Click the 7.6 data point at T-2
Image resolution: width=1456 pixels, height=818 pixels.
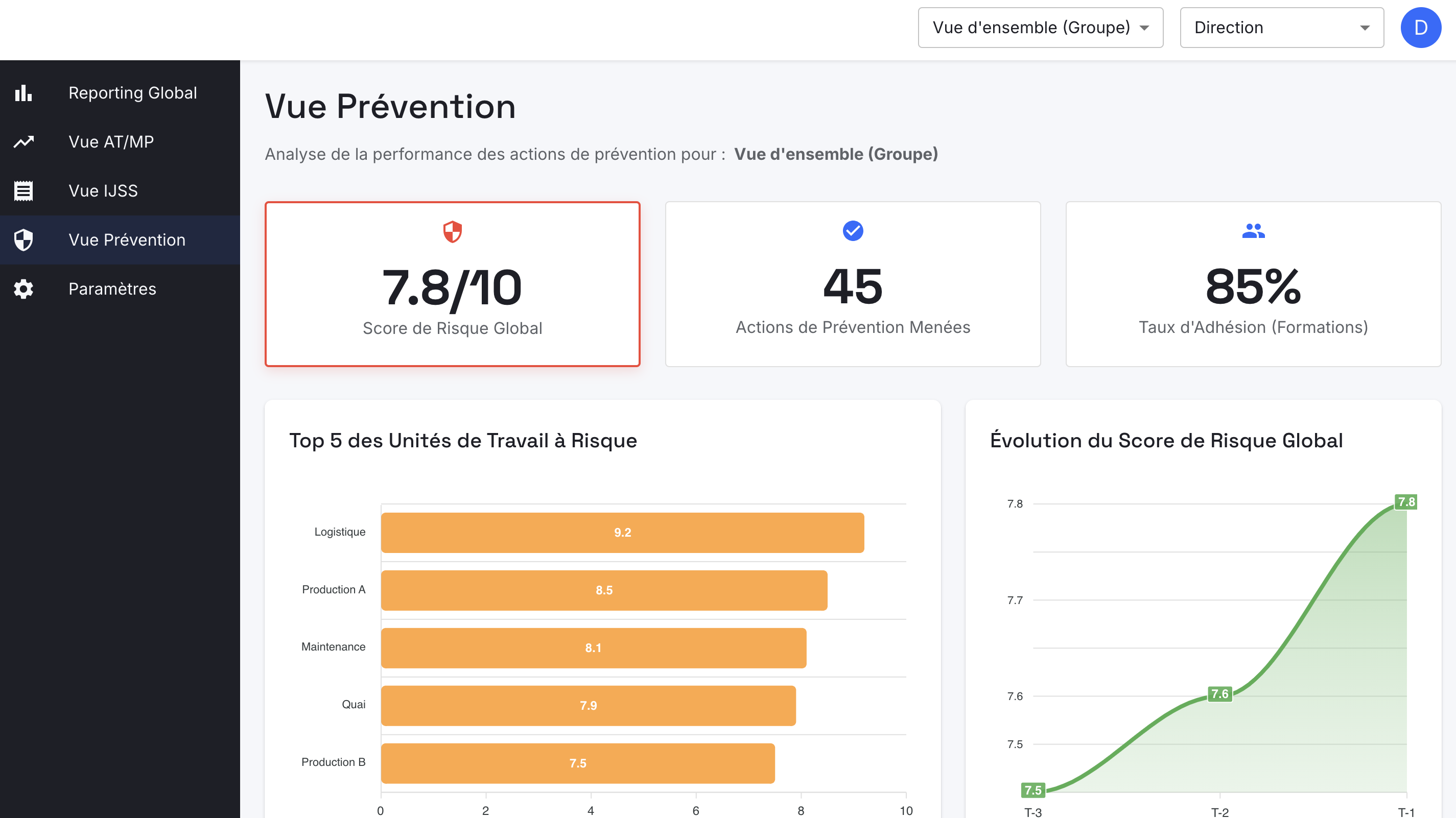pos(1219,694)
